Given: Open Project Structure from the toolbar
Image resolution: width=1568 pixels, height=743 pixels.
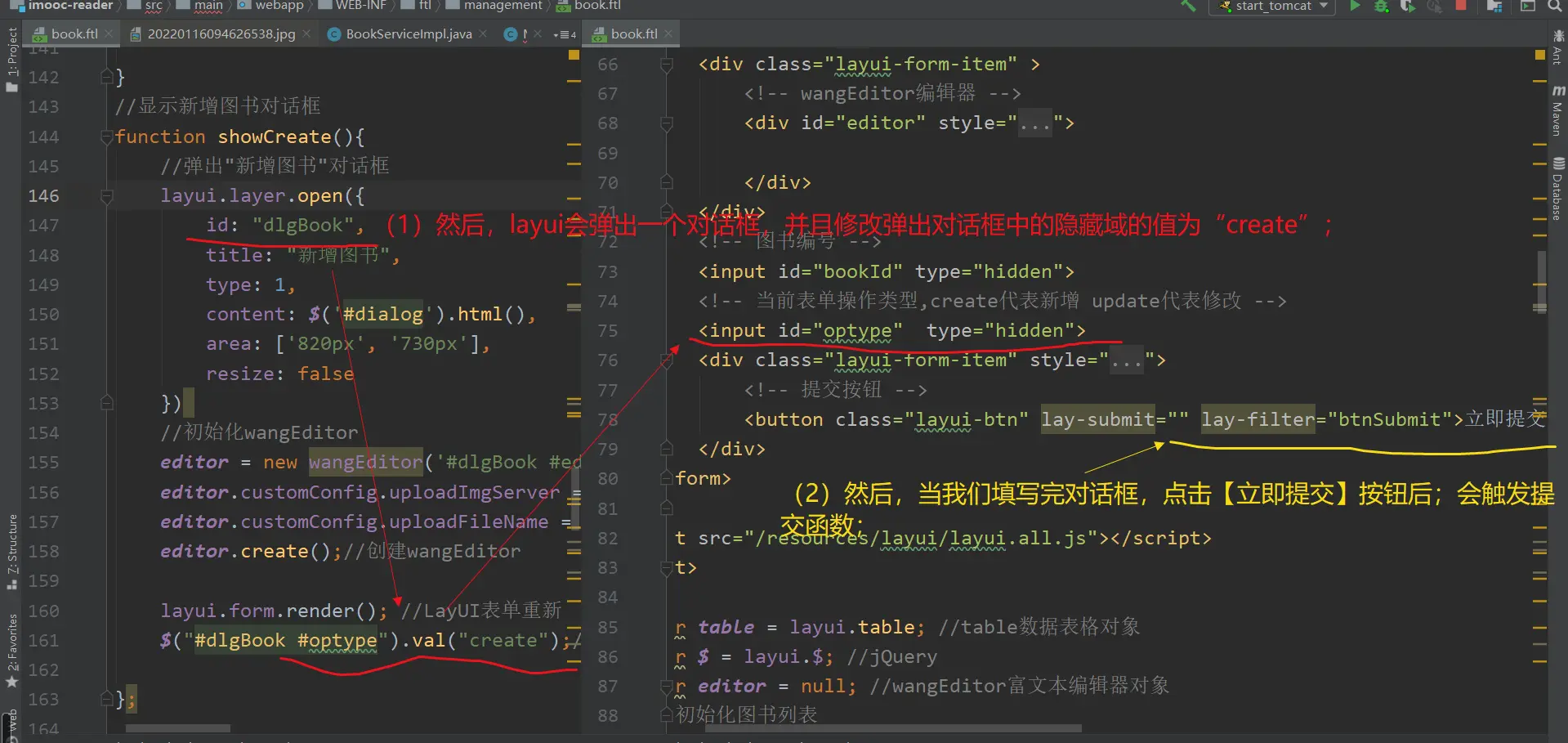Looking at the screenshot, I should point(1494,6).
